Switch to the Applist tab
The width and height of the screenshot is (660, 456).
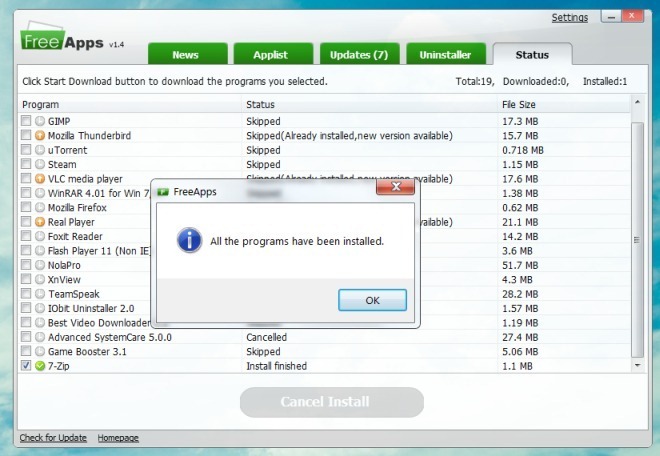273,54
